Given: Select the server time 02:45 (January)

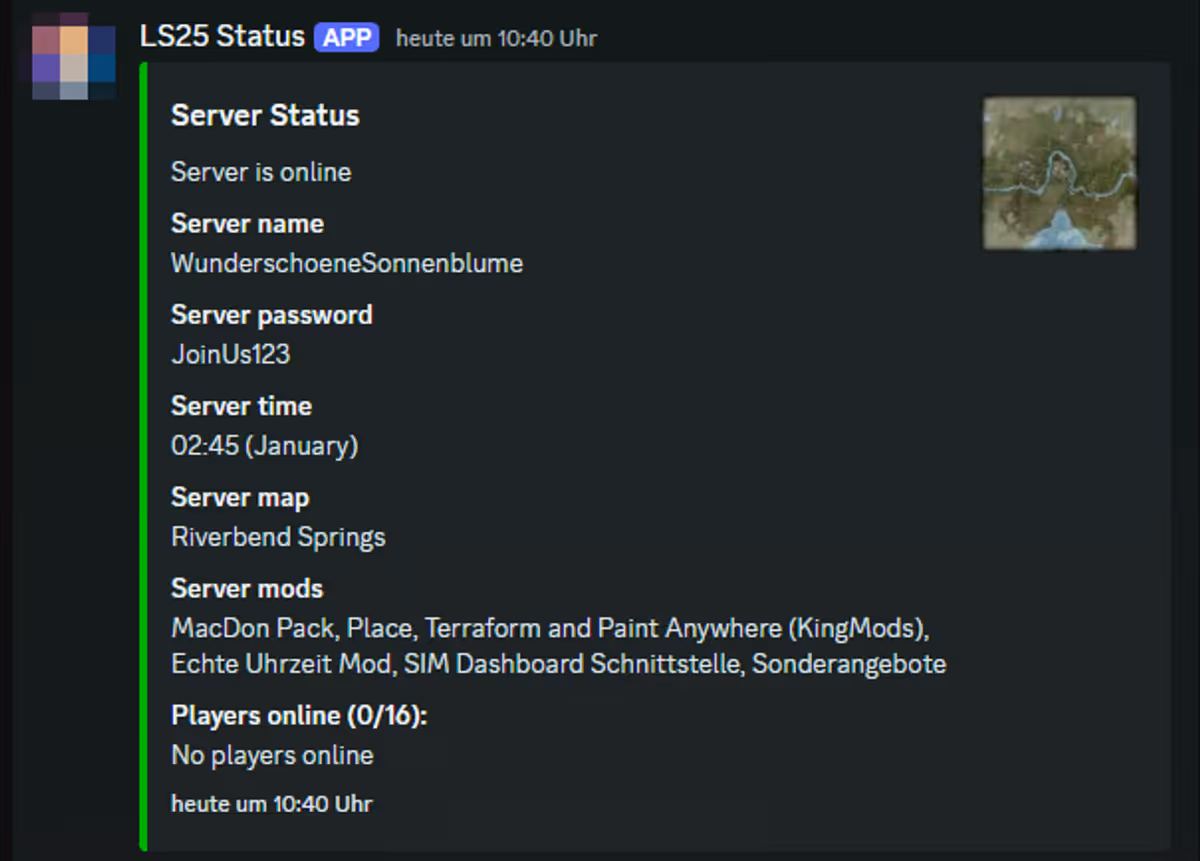Looking at the screenshot, I should tap(265, 446).
